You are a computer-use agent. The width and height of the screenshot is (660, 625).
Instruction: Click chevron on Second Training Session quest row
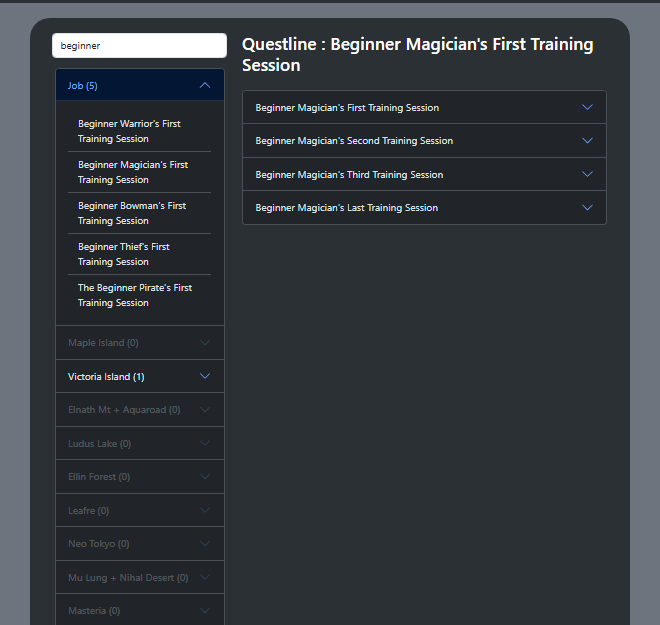coord(587,141)
